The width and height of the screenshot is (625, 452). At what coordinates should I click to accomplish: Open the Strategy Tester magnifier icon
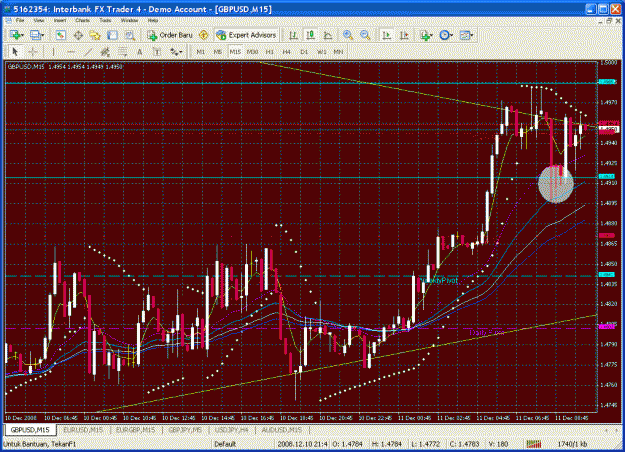click(x=130, y=35)
